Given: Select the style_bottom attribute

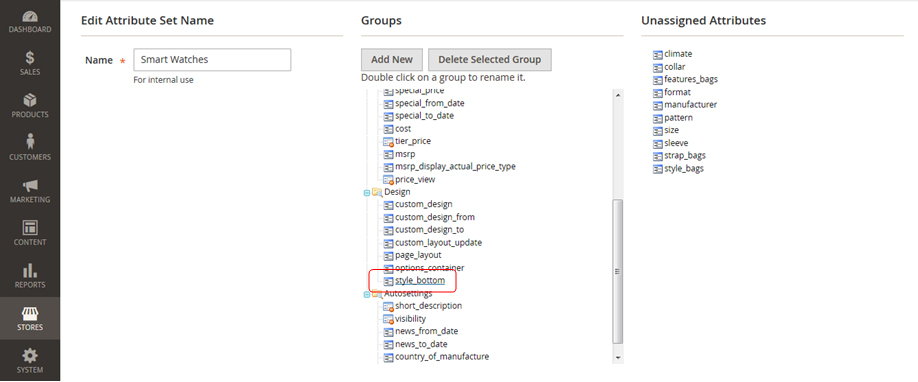Looking at the screenshot, I should tap(420, 281).
